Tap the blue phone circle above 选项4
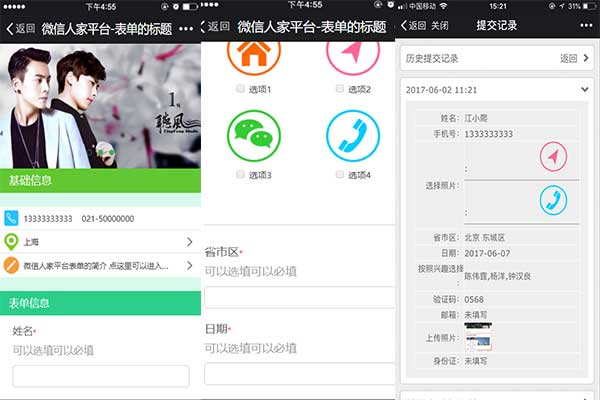 (x=353, y=136)
